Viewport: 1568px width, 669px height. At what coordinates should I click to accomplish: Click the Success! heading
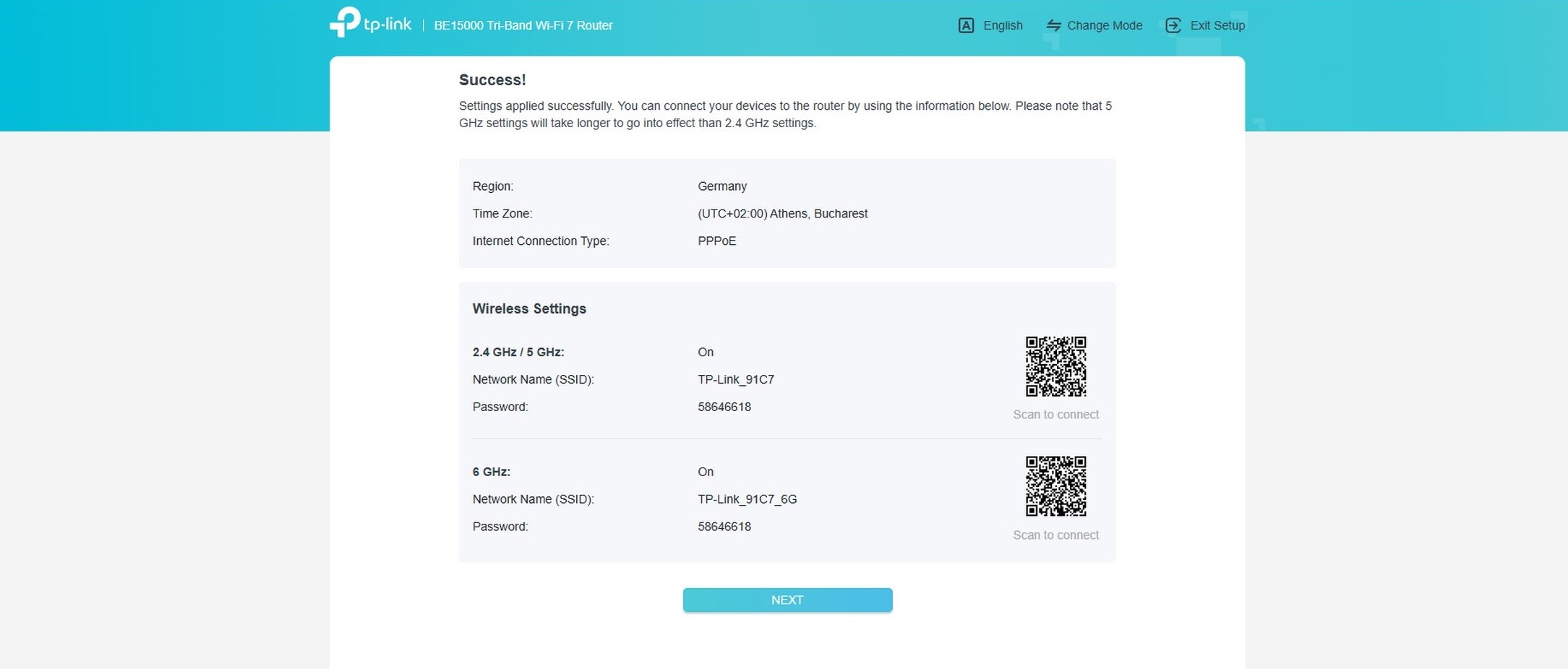point(492,80)
